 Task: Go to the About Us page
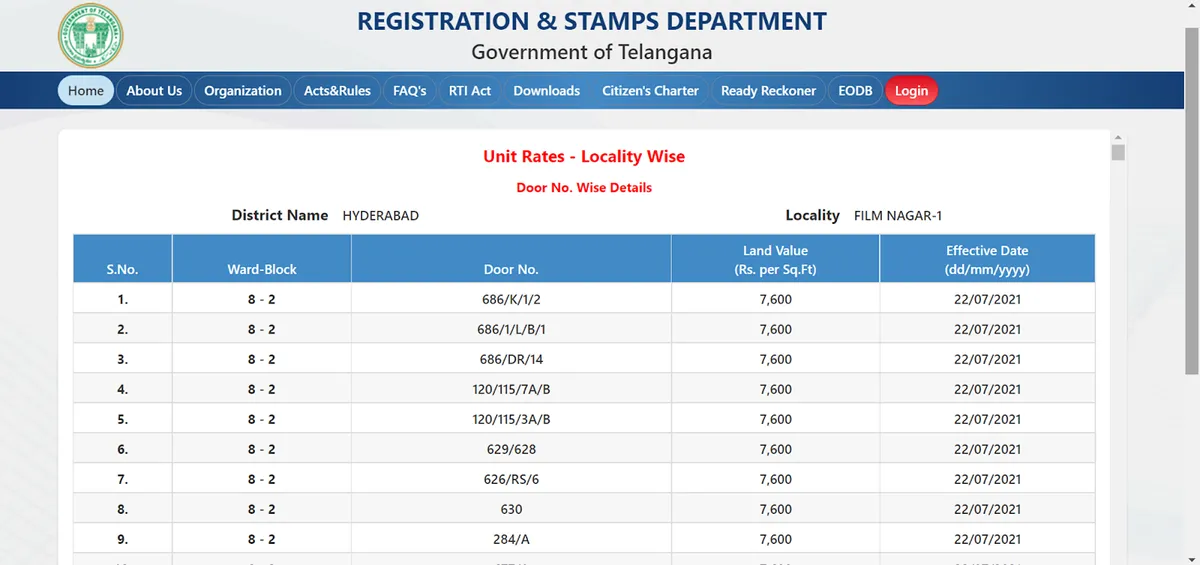tap(154, 91)
